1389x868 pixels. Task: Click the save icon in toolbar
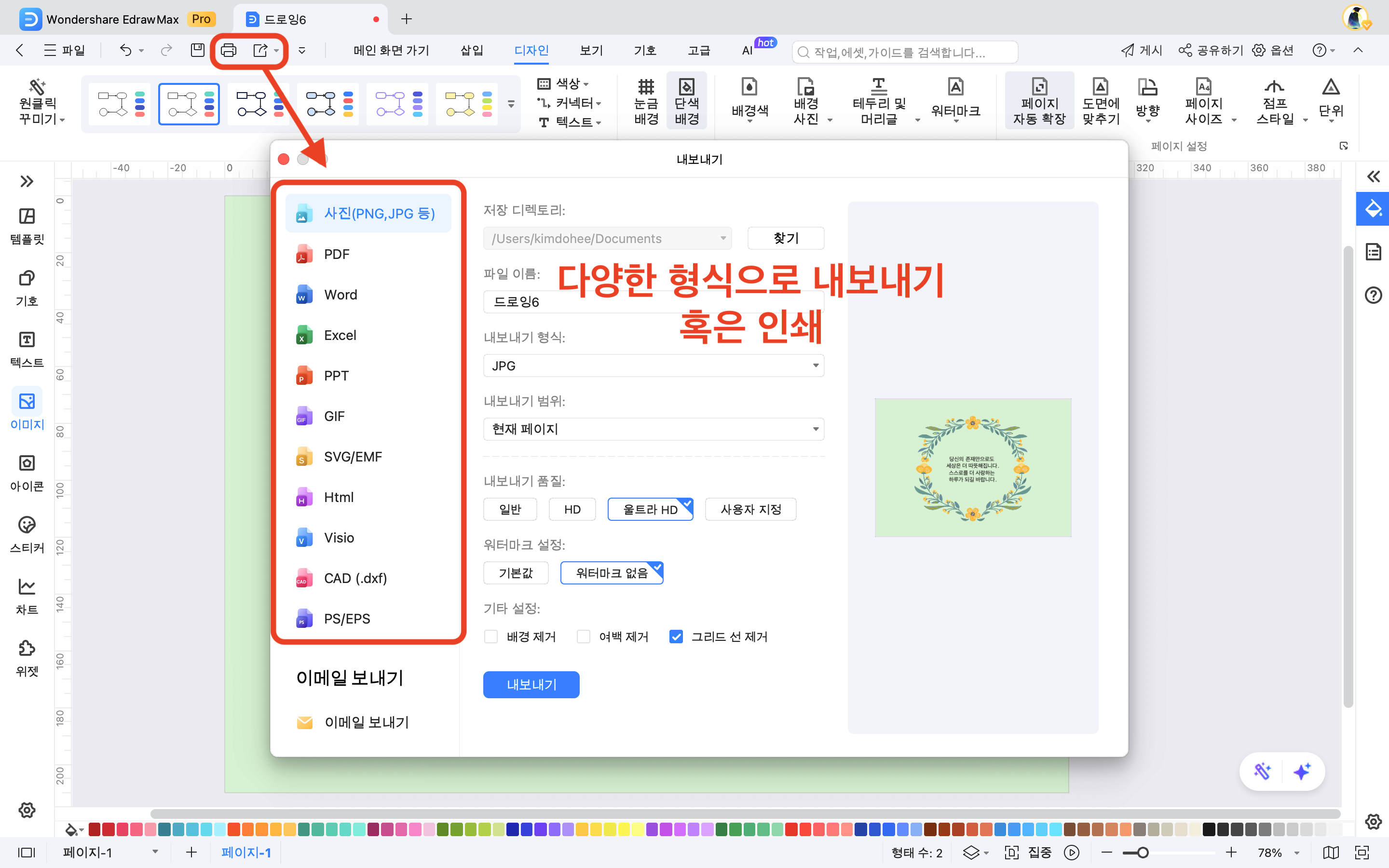pyautogui.click(x=197, y=51)
